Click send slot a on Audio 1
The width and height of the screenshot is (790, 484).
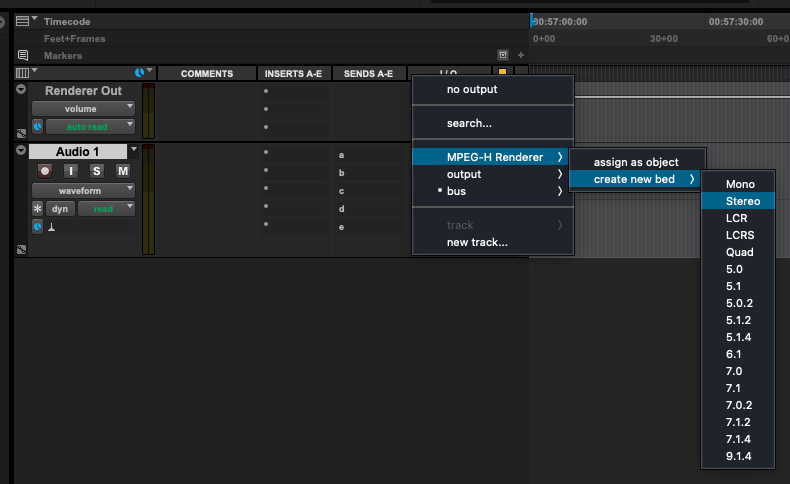[369, 155]
